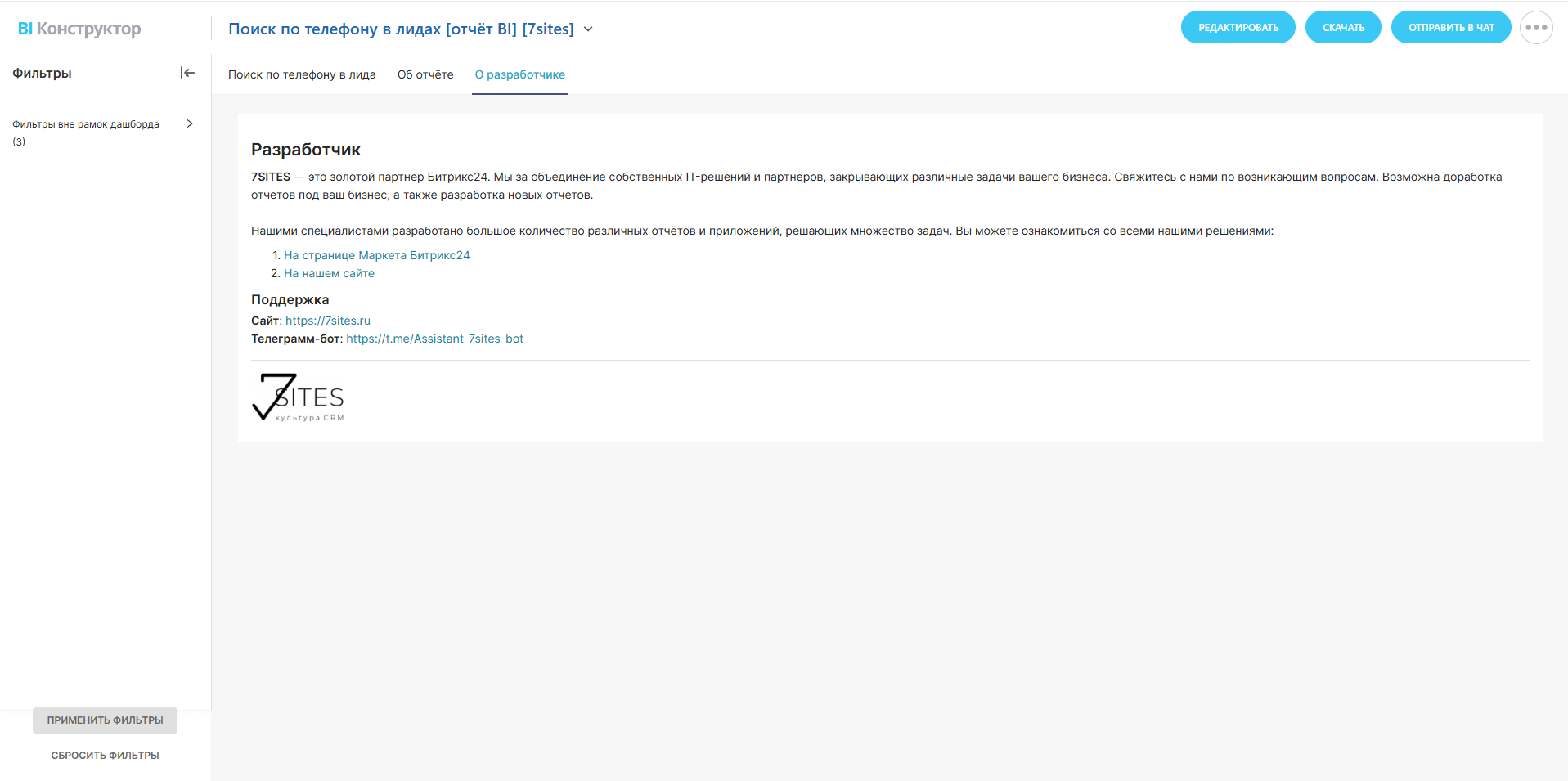Click the 7SITES logo image
Image resolution: width=1568 pixels, height=781 pixels.
(298, 397)
